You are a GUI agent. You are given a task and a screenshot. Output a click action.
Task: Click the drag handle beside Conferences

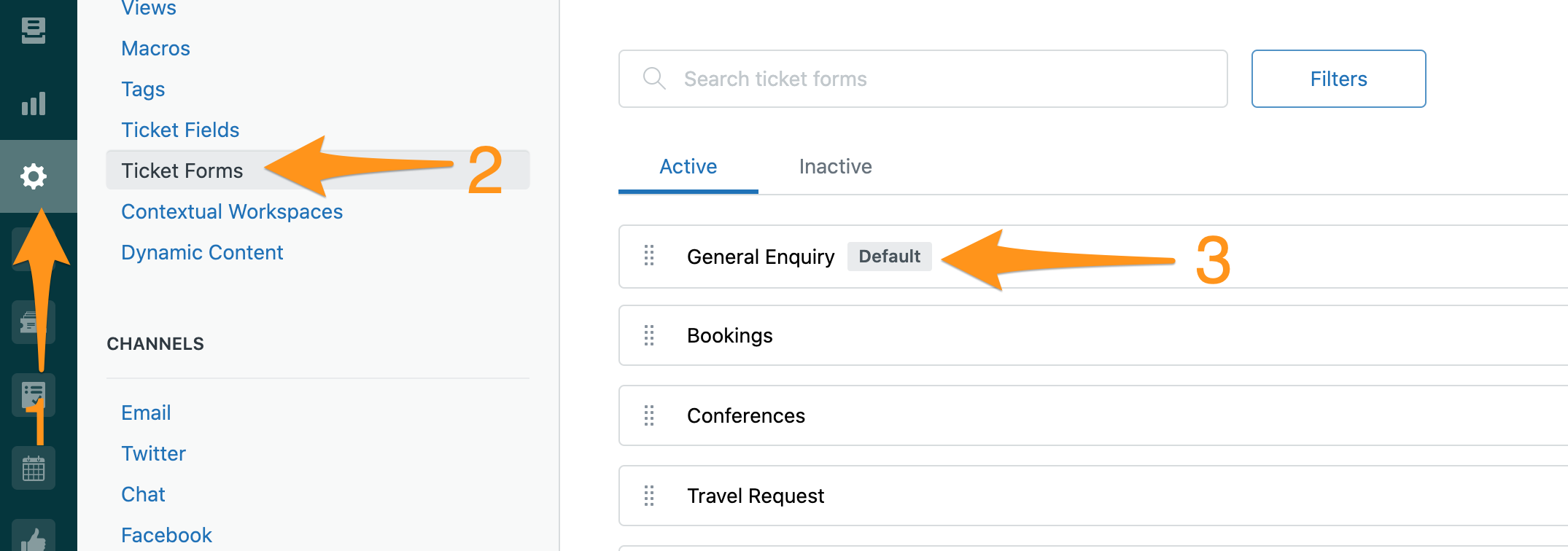(649, 415)
